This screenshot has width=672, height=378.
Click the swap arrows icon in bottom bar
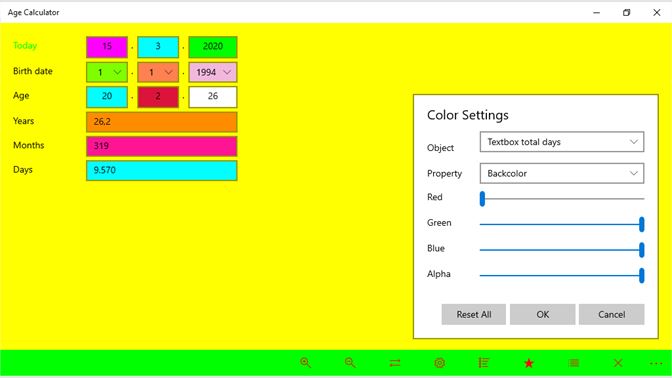pos(395,363)
